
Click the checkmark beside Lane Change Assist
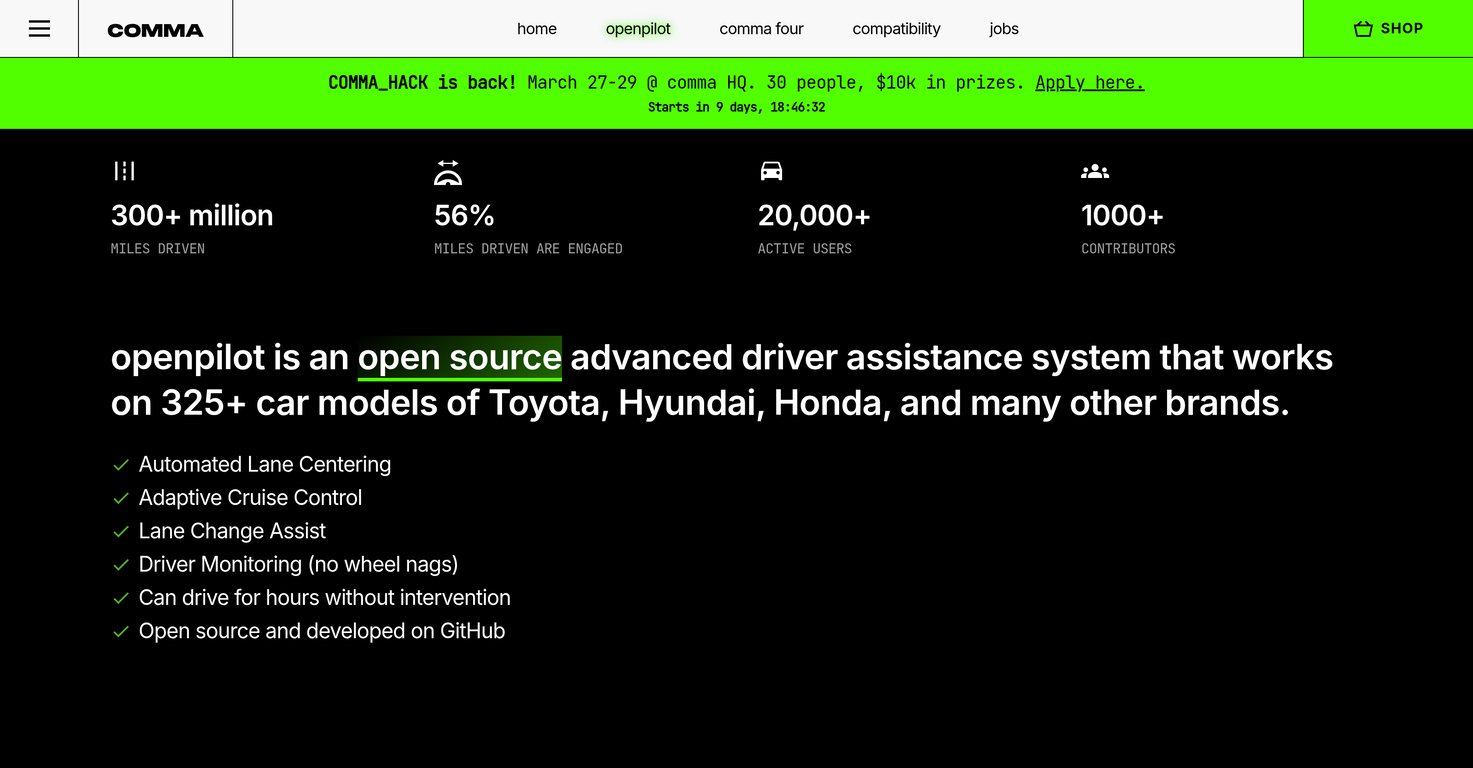tap(121, 531)
